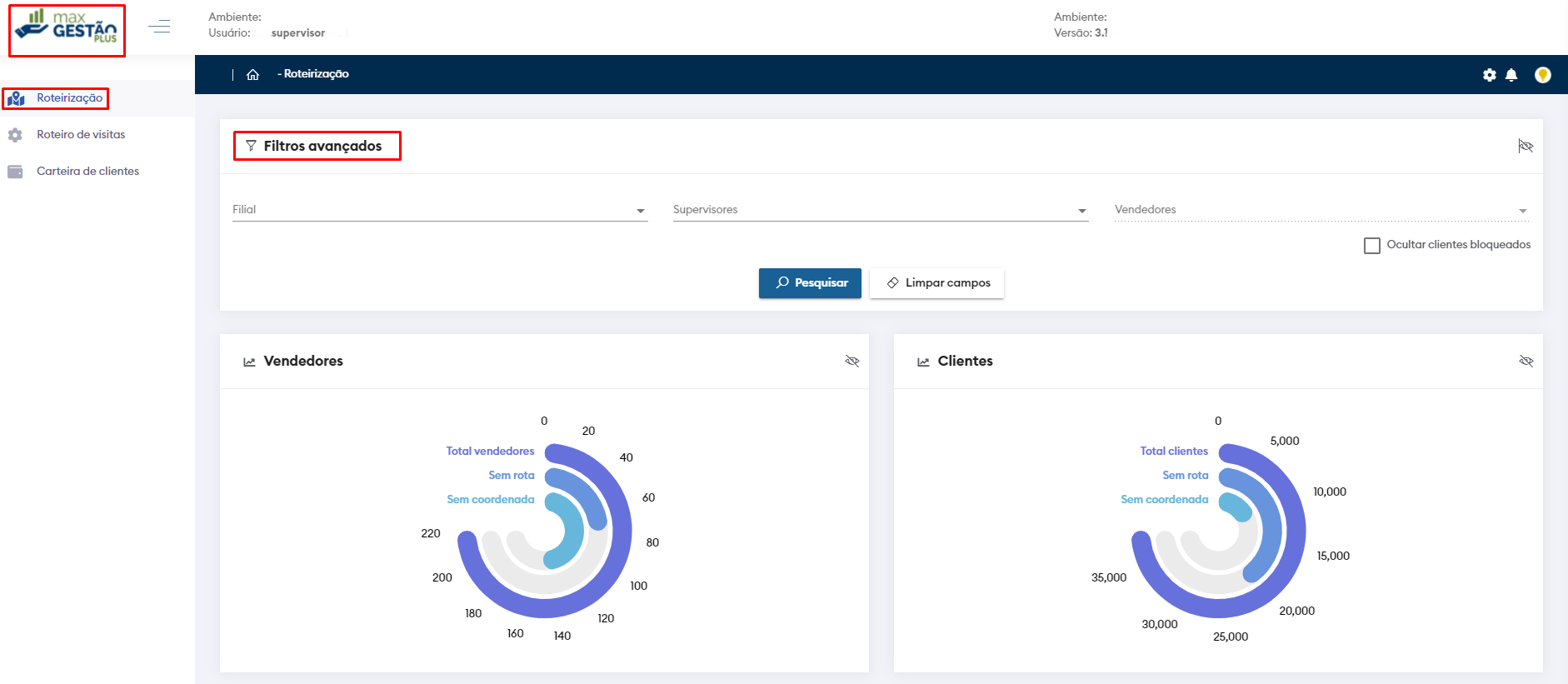
Task: Open notifications bell icon
Action: click(x=1511, y=75)
